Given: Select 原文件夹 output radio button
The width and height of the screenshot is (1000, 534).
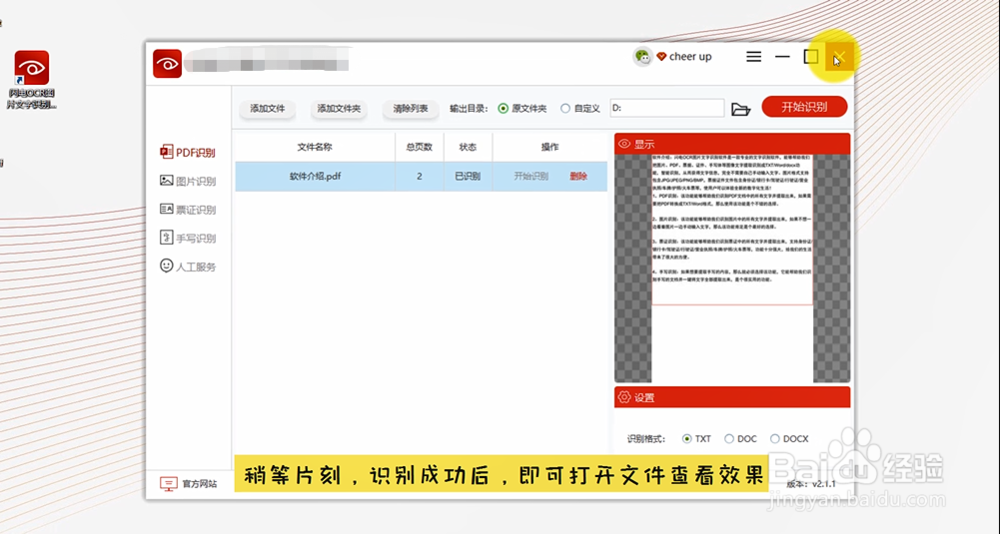Looking at the screenshot, I should coord(503,108).
